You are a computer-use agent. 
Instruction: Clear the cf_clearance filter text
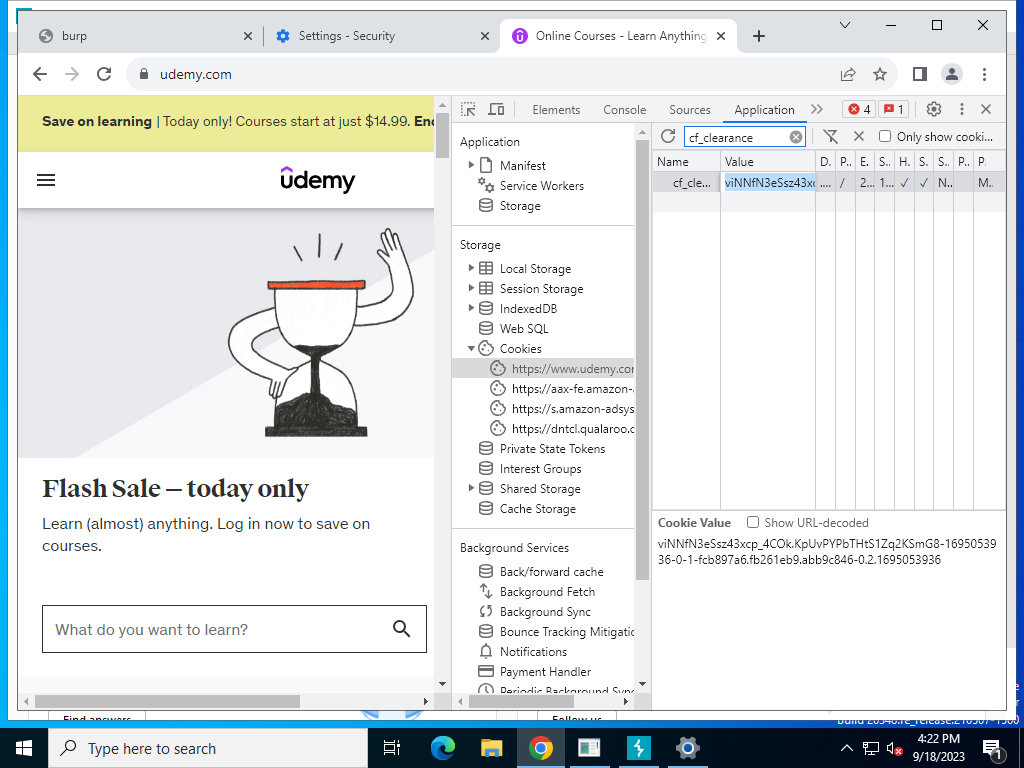click(x=795, y=137)
